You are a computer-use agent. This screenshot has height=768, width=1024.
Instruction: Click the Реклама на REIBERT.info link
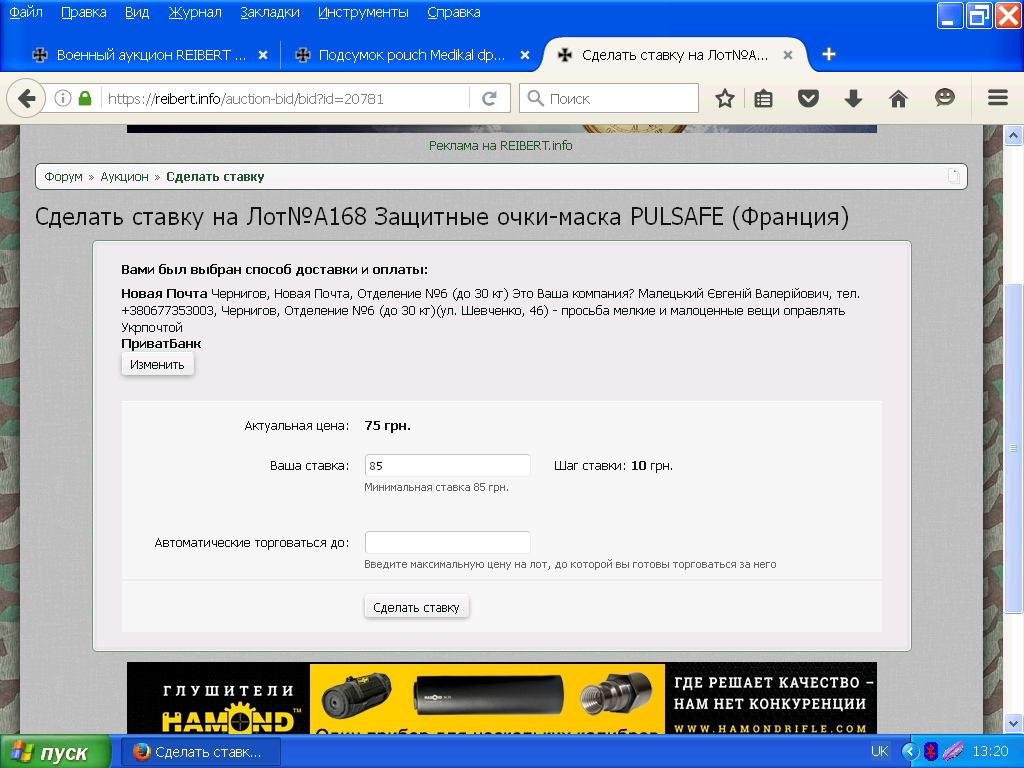501,146
